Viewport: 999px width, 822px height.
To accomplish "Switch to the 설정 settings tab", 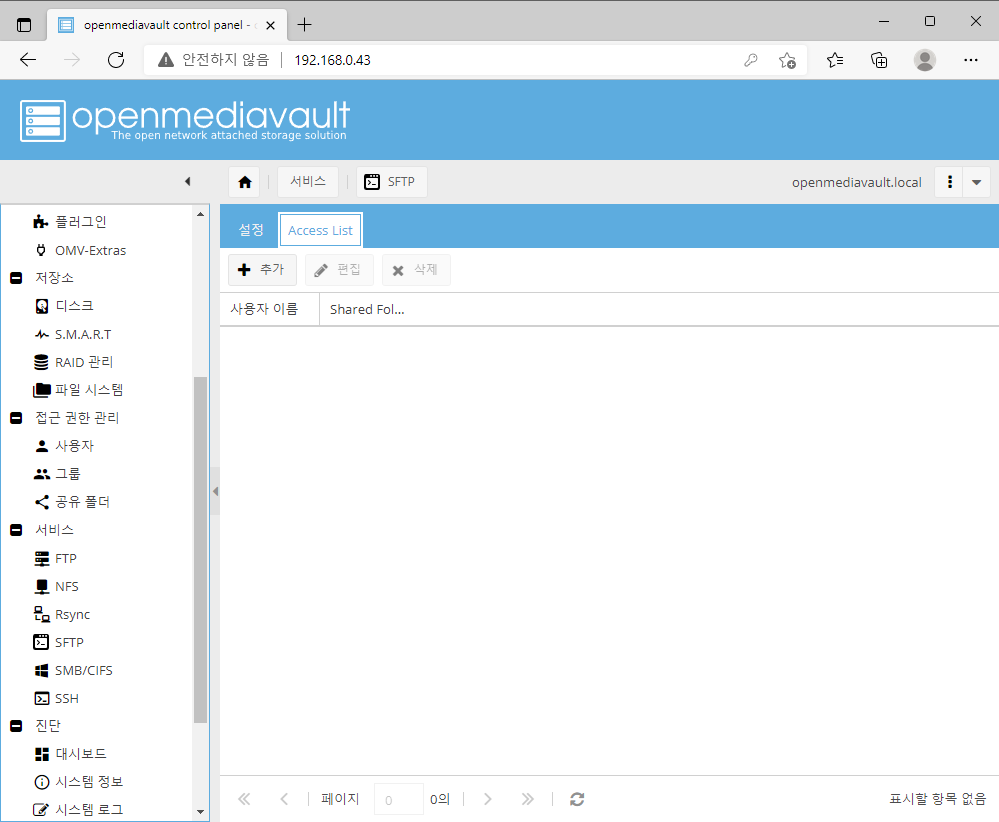I will click(251, 230).
